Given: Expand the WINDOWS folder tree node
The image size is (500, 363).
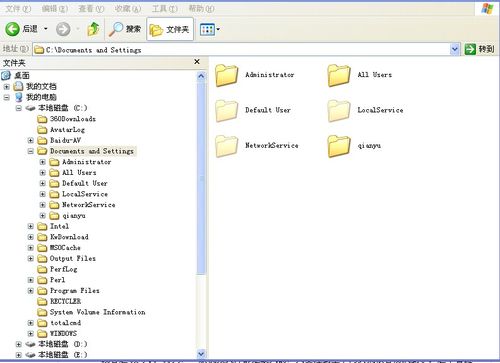Looking at the screenshot, I should [x=31, y=334].
